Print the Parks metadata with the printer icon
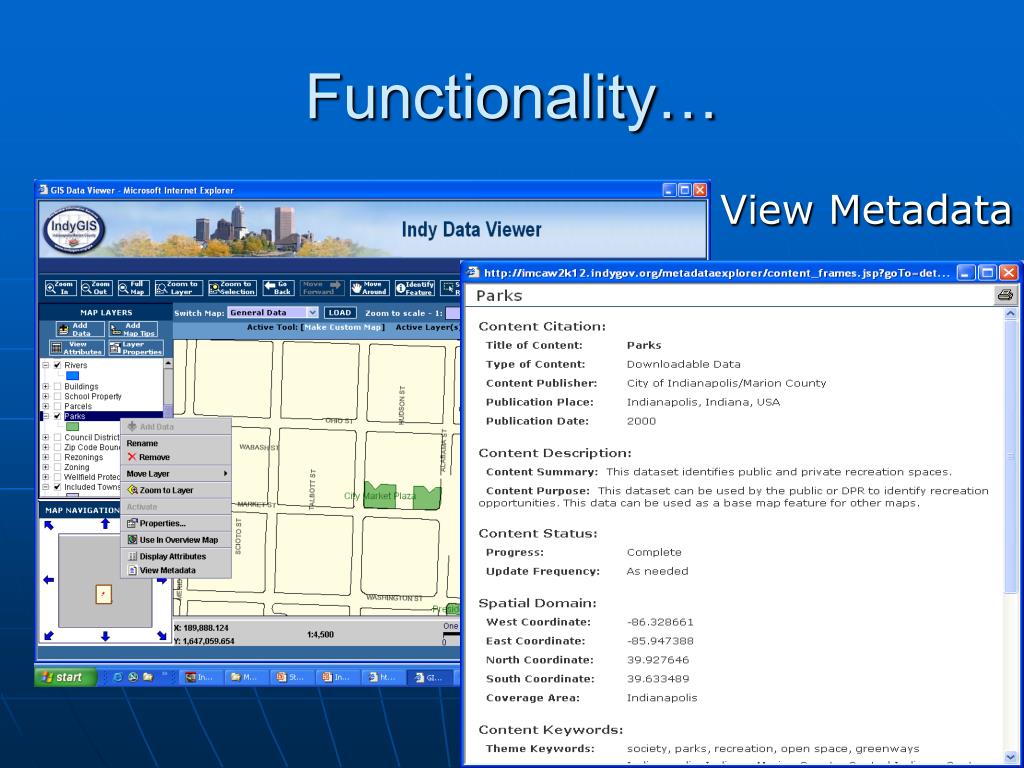Viewport: 1024px width, 768px height. click(1005, 295)
